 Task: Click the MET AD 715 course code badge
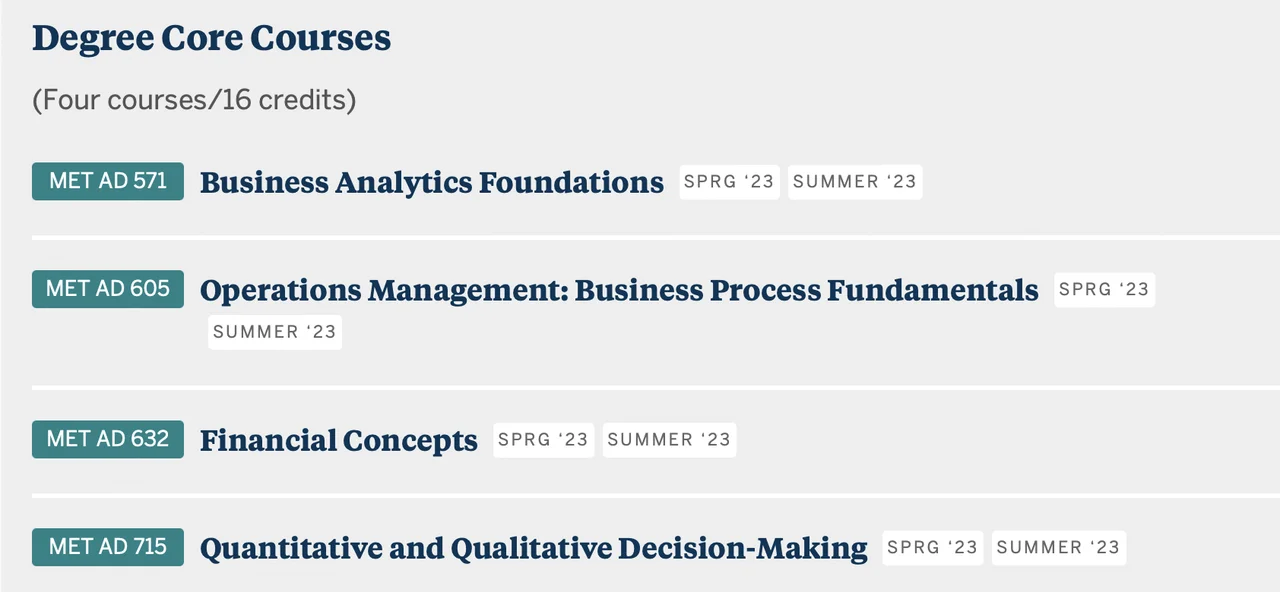[x=108, y=547]
